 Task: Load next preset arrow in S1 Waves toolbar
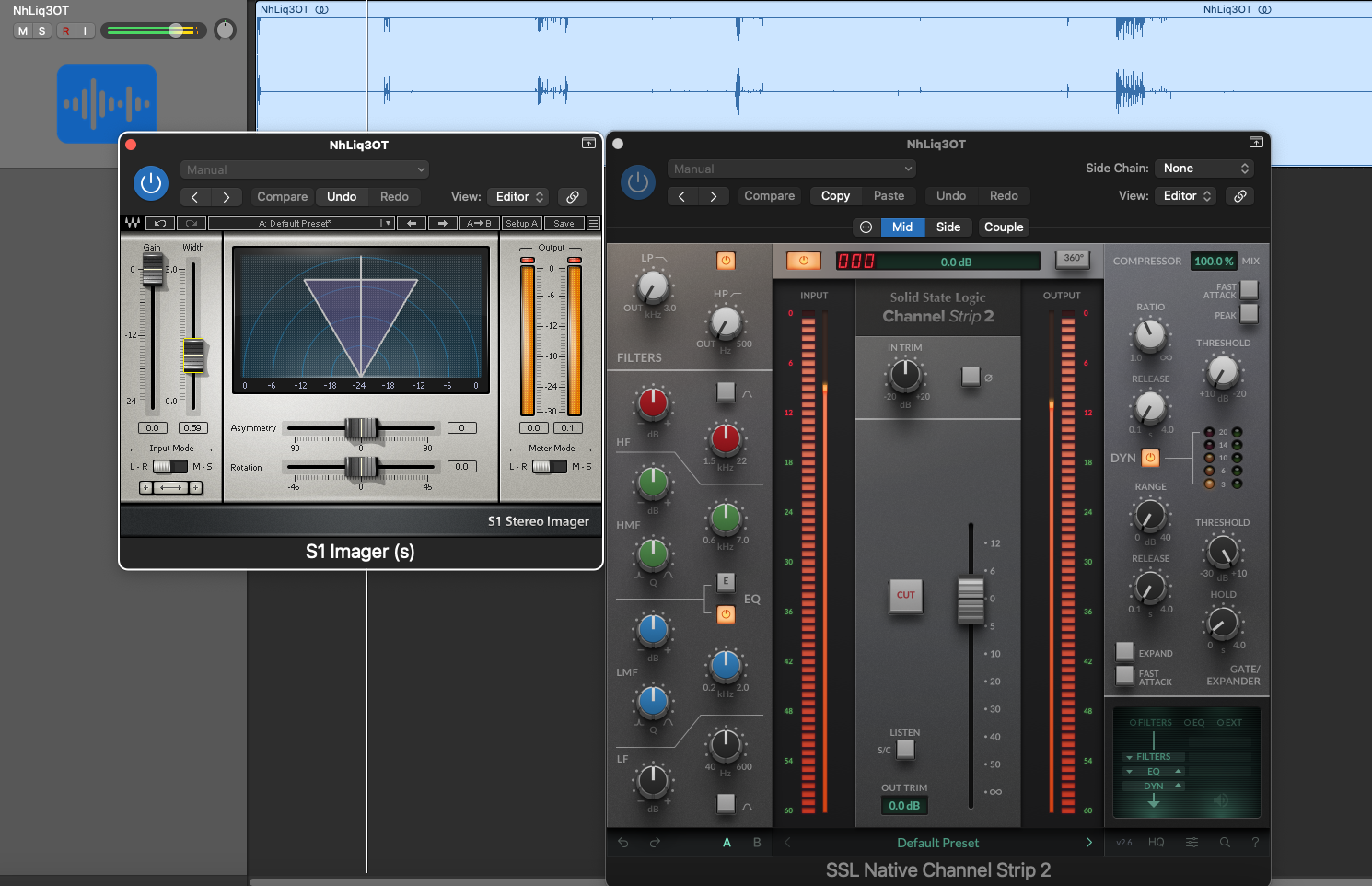(443, 223)
